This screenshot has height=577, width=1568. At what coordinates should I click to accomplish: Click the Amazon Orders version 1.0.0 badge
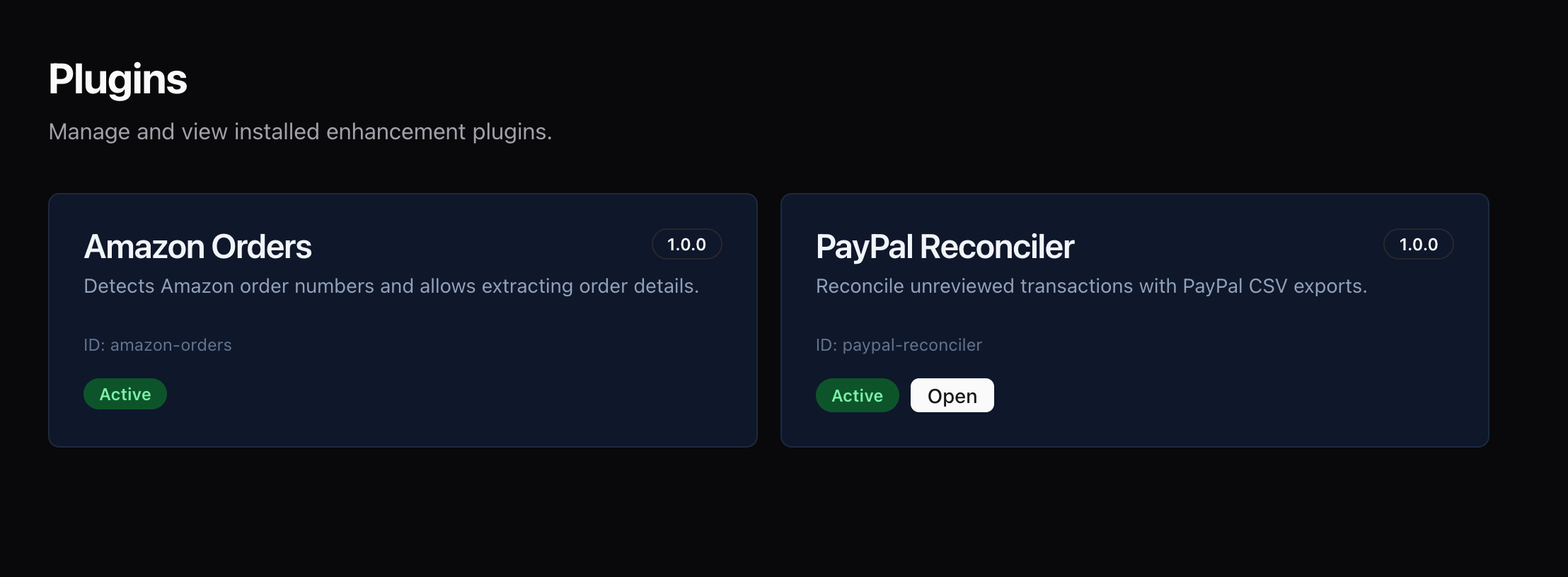(686, 245)
